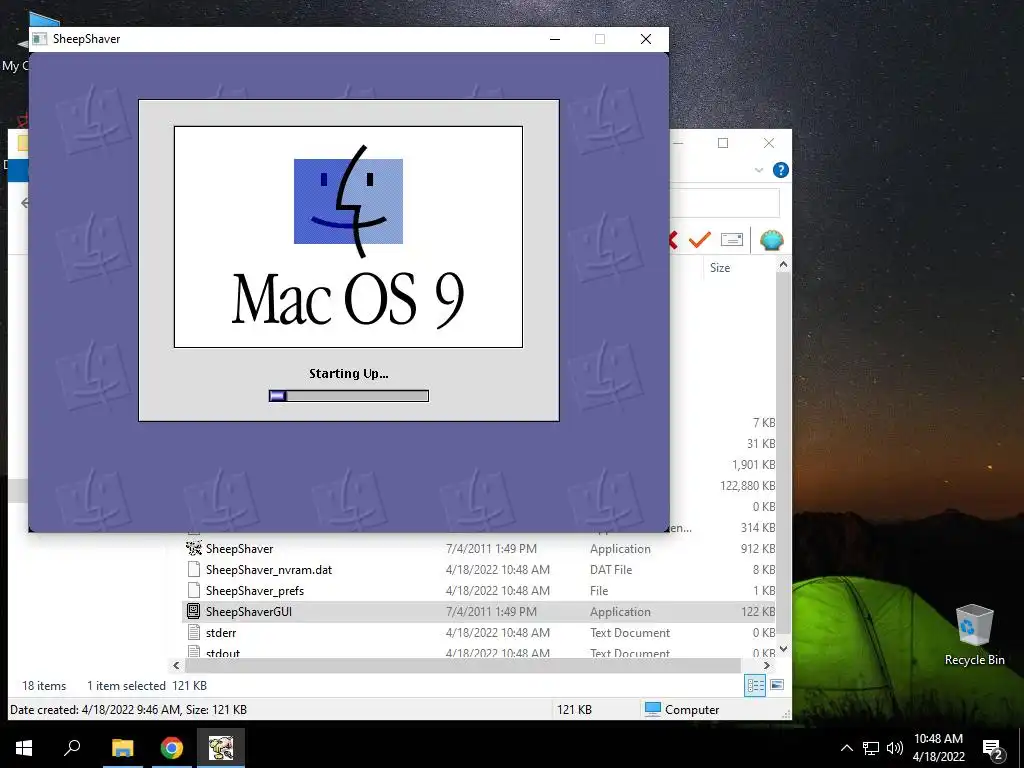Switch to Details view using bottom-right icon
The height and width of the screenshot is (768, 1024).
click(x=755, y=685)
